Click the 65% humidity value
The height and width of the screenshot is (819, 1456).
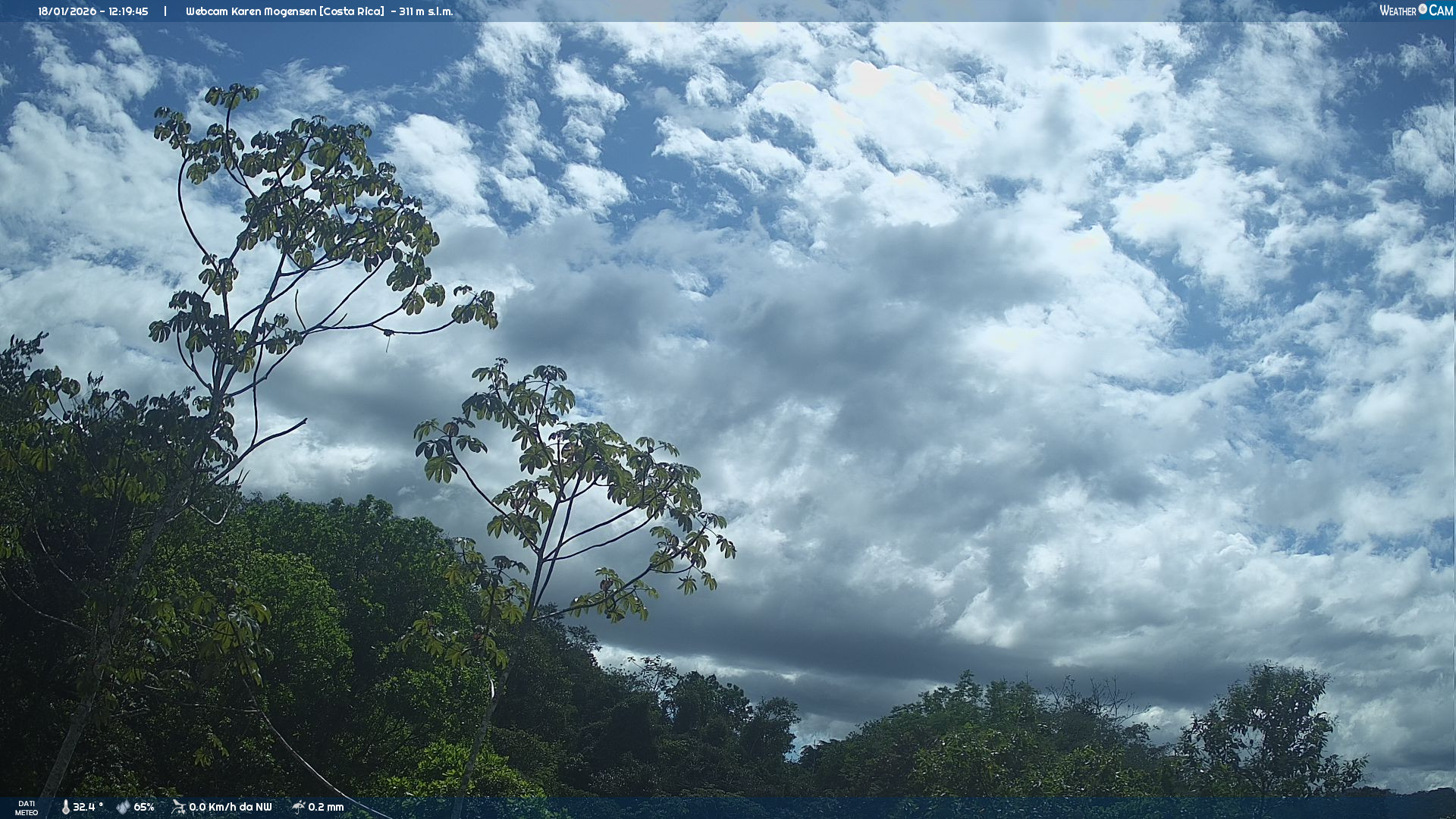pos(144,807)
